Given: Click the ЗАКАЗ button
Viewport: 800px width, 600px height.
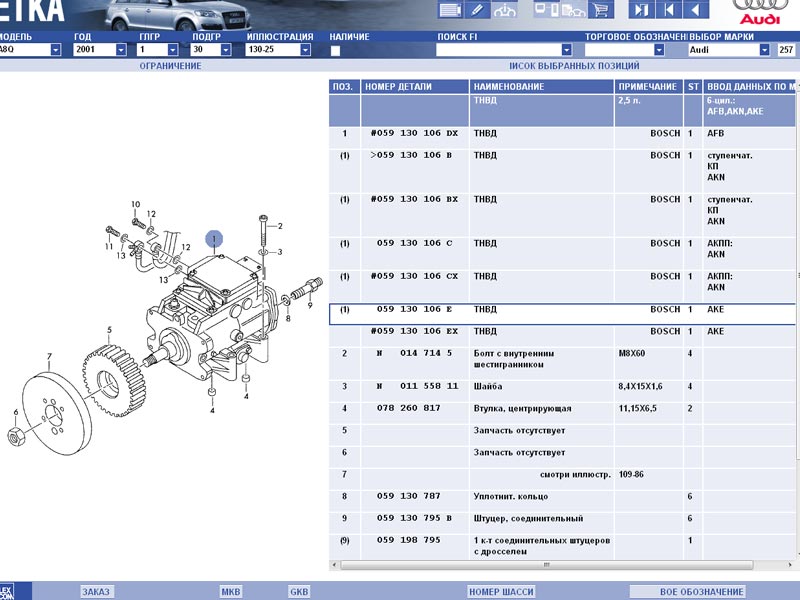Looking at the screenshot, I should coord(96,591).
